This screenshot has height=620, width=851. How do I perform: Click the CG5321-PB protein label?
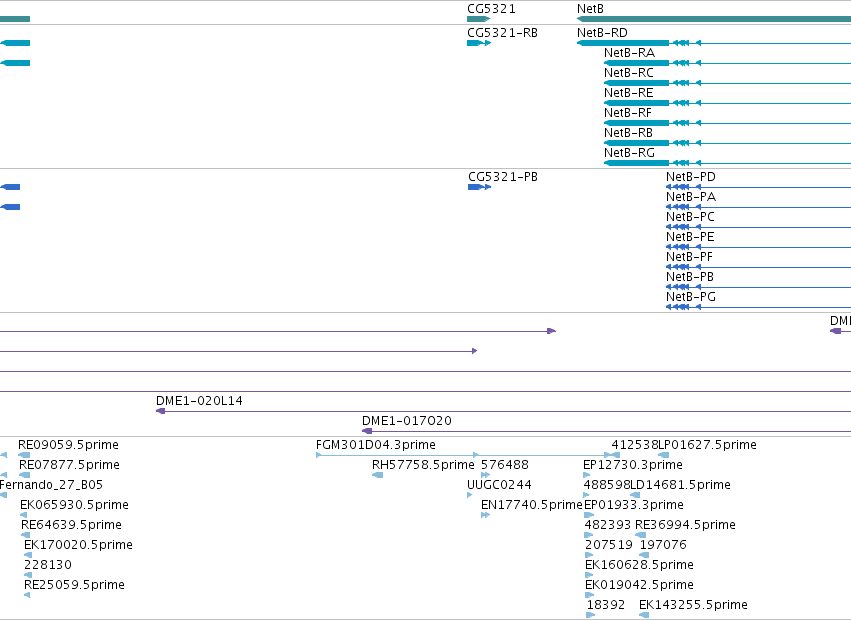tap(503, 177)
